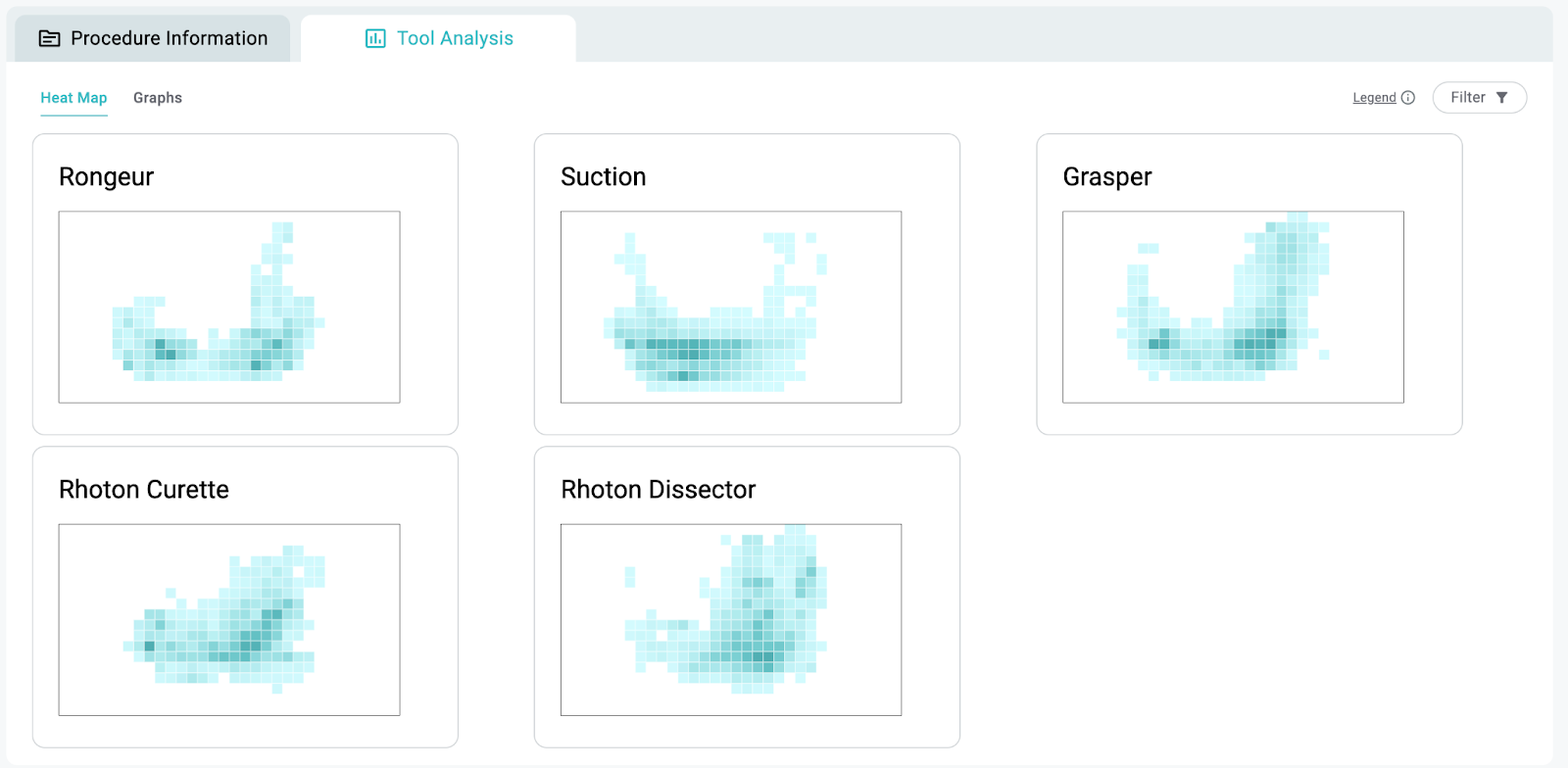Select the Heat Map view
This screenshot has width=1568, height=768.
(73, 97)
